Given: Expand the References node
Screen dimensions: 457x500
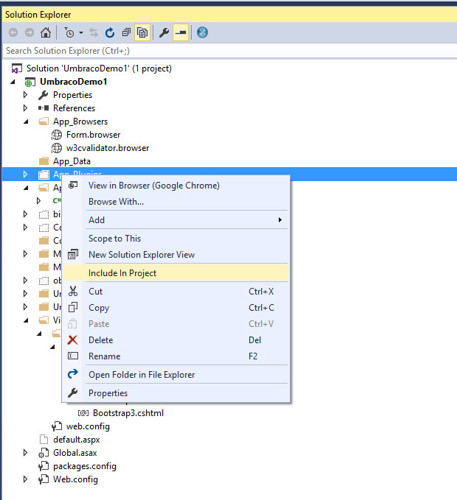Looking at the screenshot, I should coord(25,108).
